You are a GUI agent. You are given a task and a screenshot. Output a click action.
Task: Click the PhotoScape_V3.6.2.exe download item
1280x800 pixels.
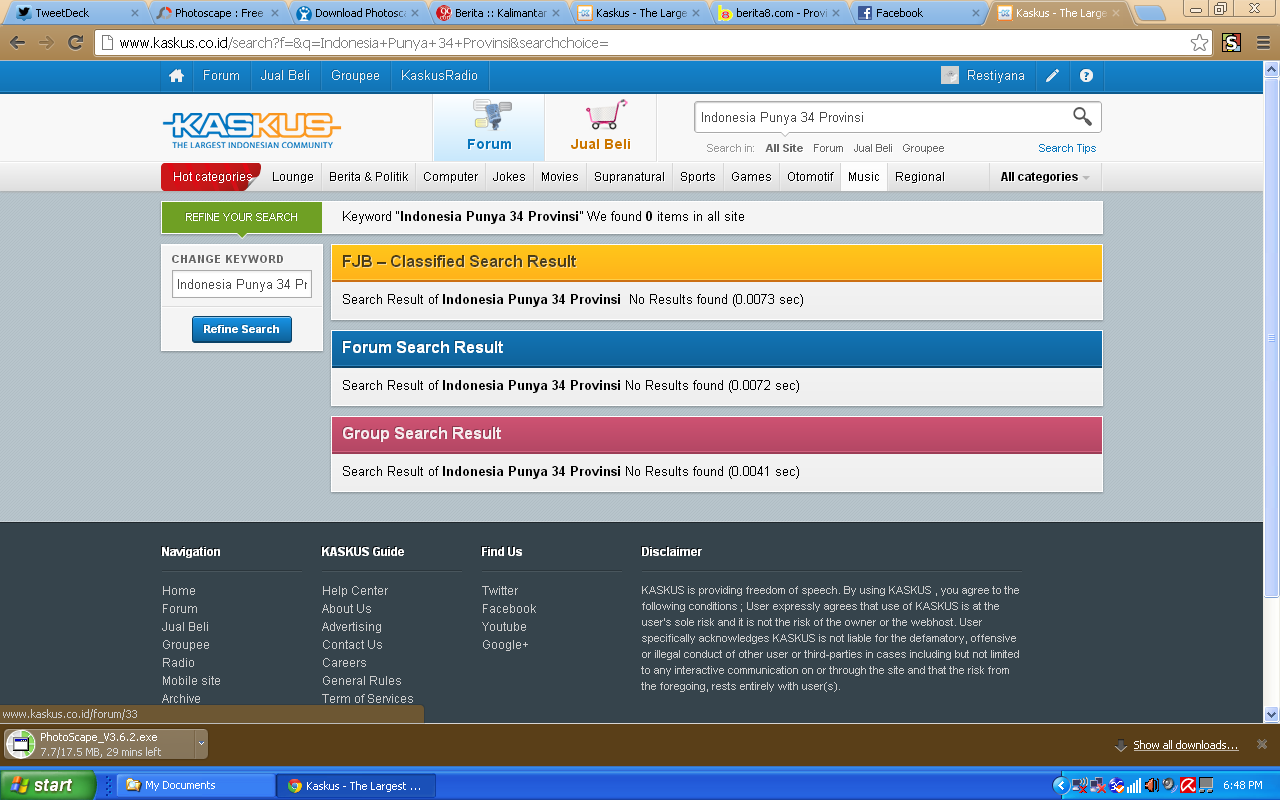pos(100,744)
